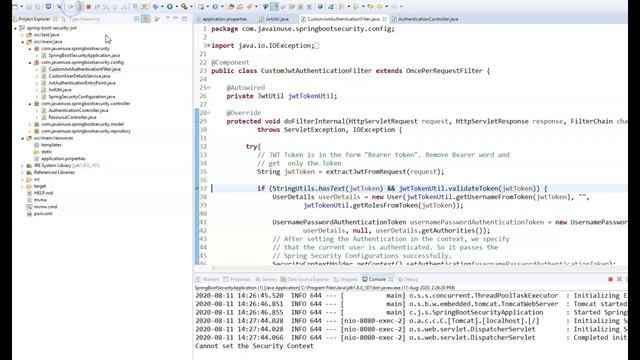
Task: Click the Resume icon in the debug toolbar group
Action: pos(71,7)
